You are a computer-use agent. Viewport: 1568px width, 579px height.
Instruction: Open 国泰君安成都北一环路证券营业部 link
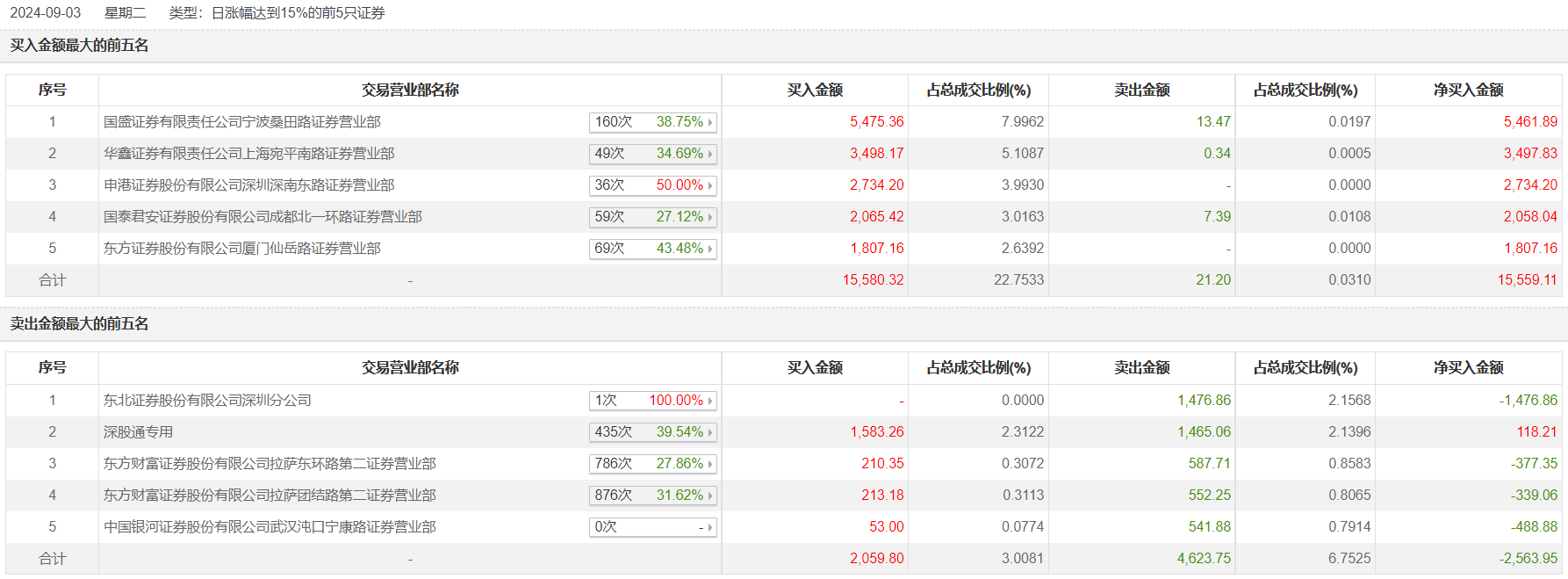click(x=263, y=217)
